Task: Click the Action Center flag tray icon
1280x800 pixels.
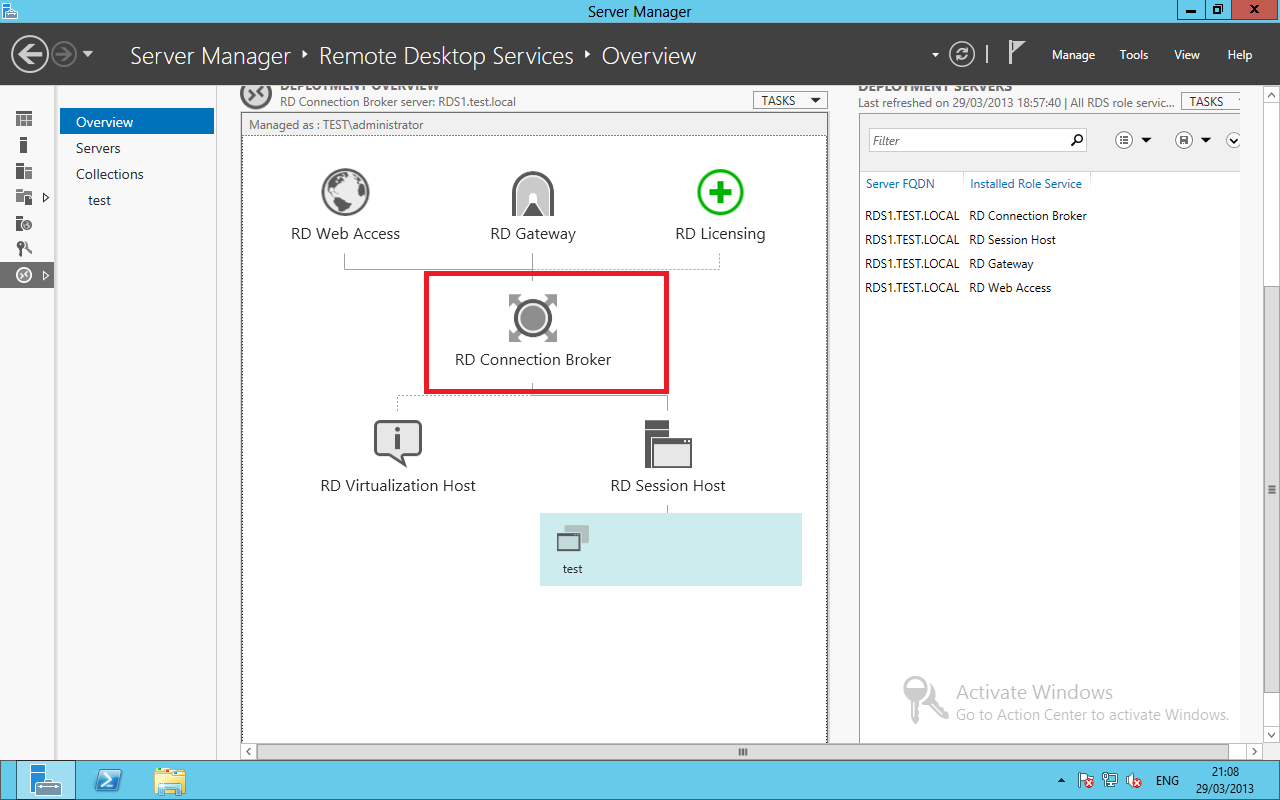Action: 1086,780
